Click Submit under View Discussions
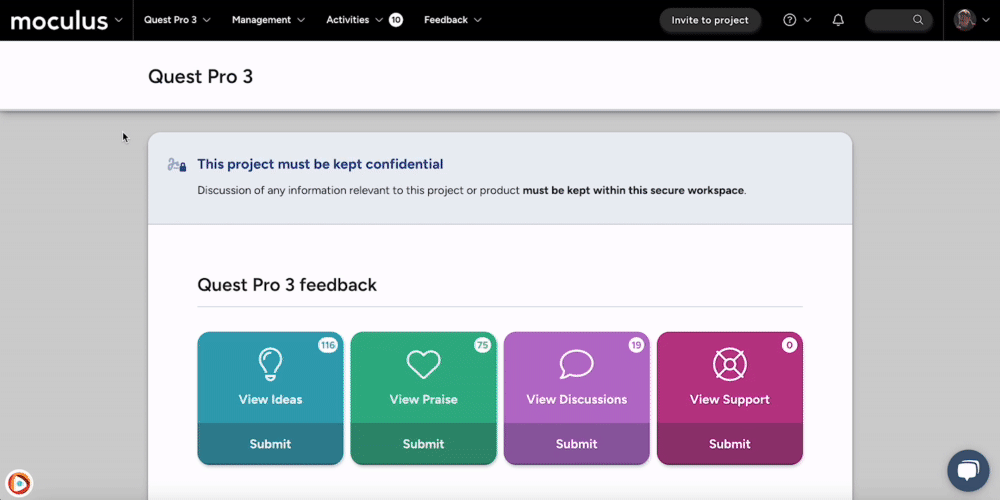 576,444
